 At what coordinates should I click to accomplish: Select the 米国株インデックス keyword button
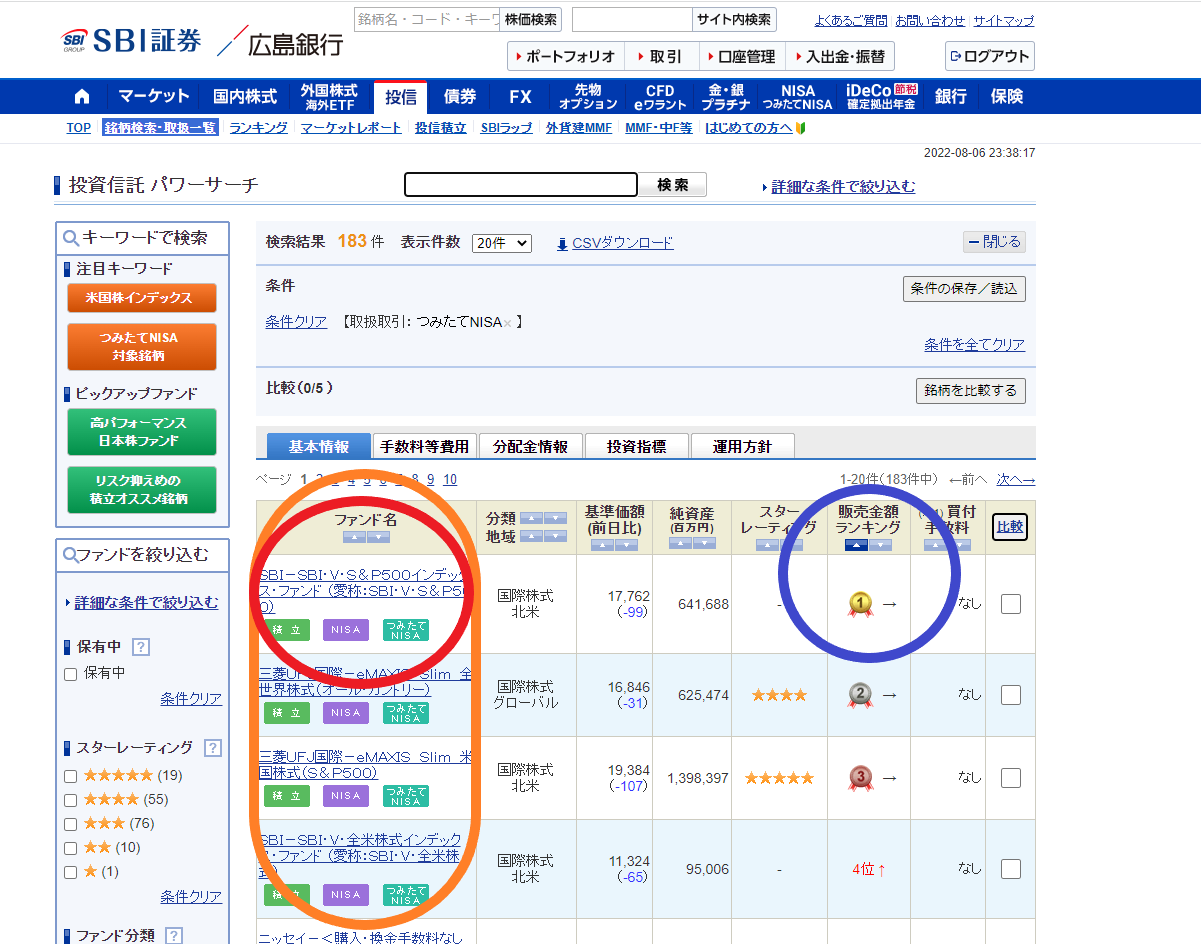[142, 298]
